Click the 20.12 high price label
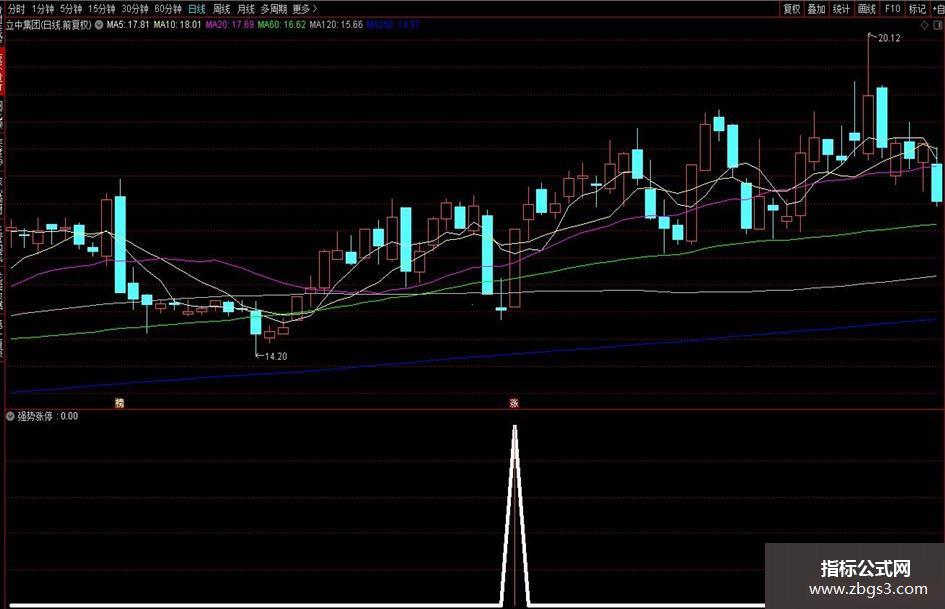945x609 pixels. point(889,38)
